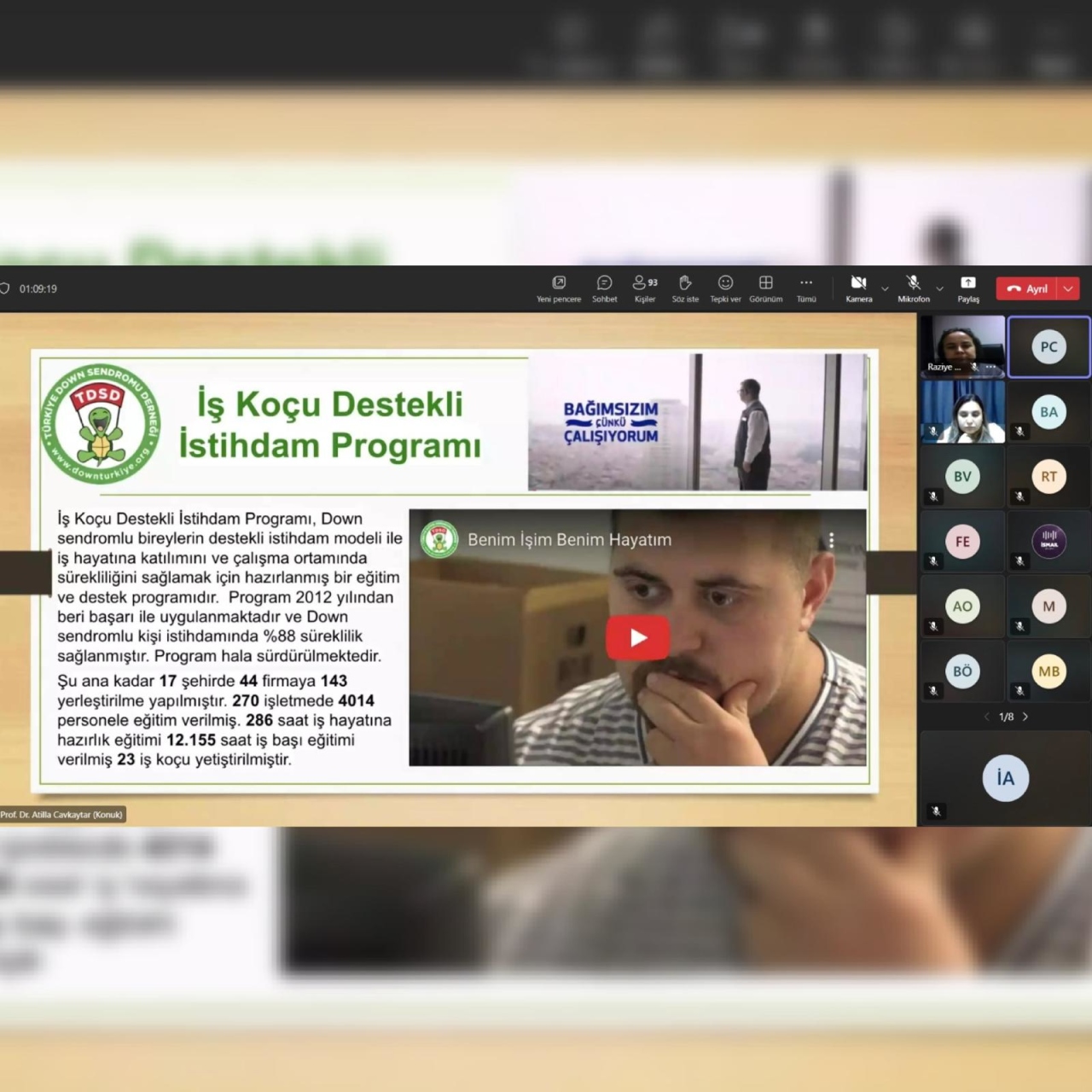This screenshot has height=1092, width=1092.
Task: Click muted mic icon on BA tile
Action: click(1019, 432)
